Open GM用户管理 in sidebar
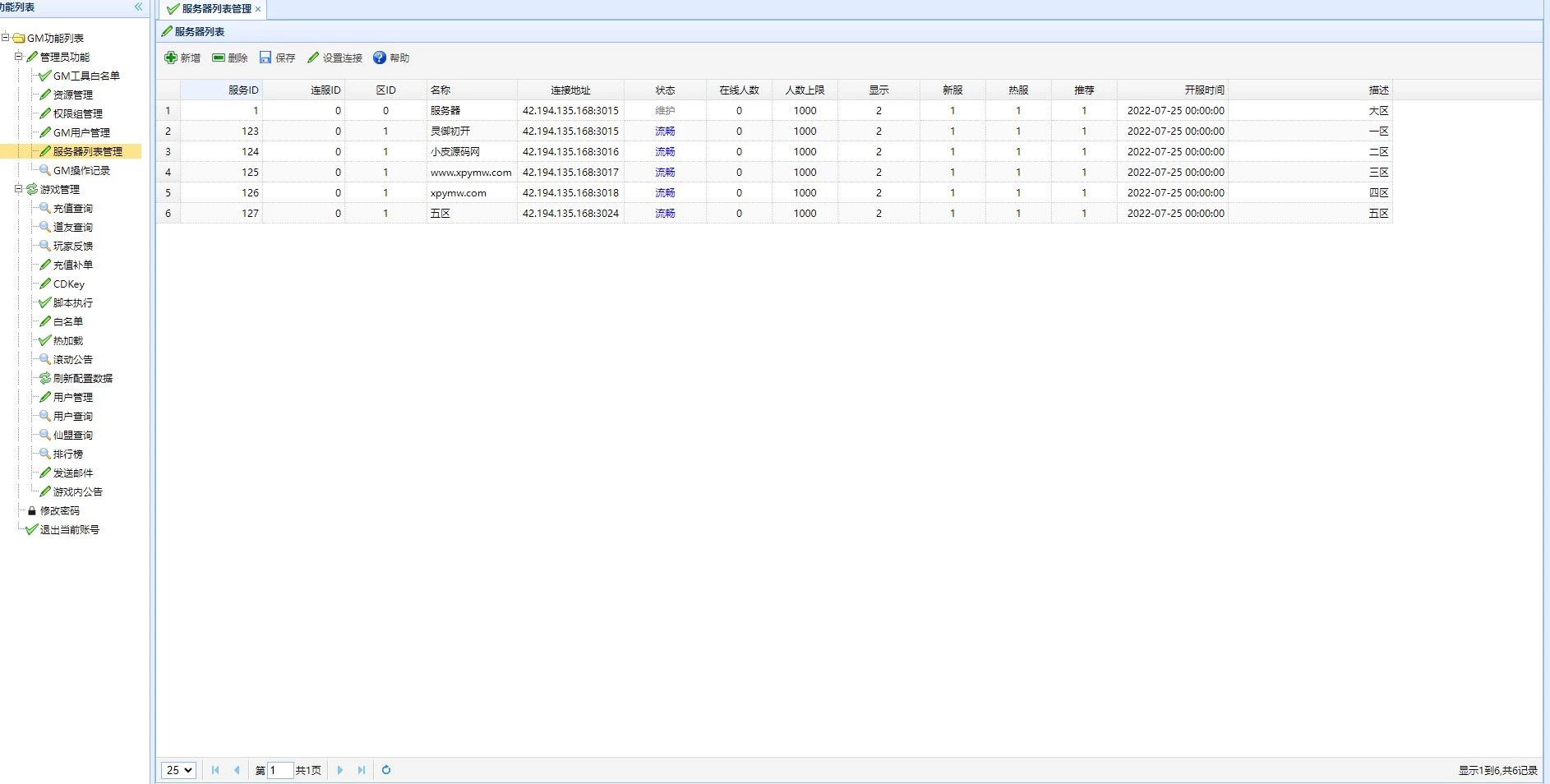The width and height of the screenshot is (1550, 784). 81,132
